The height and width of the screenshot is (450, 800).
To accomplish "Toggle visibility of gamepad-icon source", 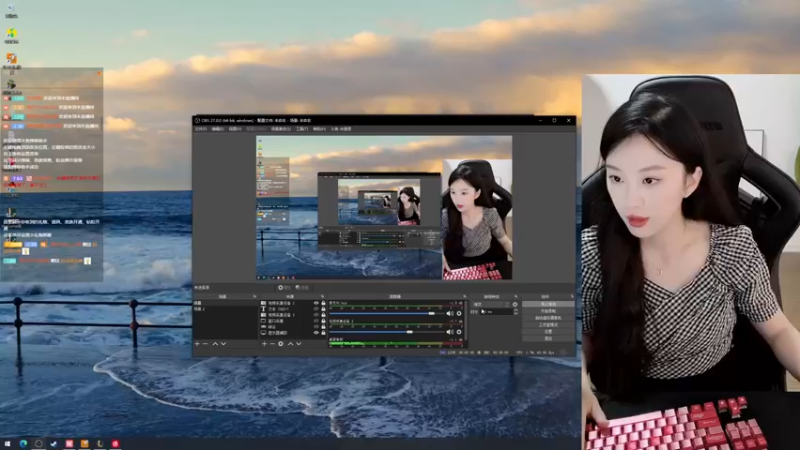I will pos(316,327).
